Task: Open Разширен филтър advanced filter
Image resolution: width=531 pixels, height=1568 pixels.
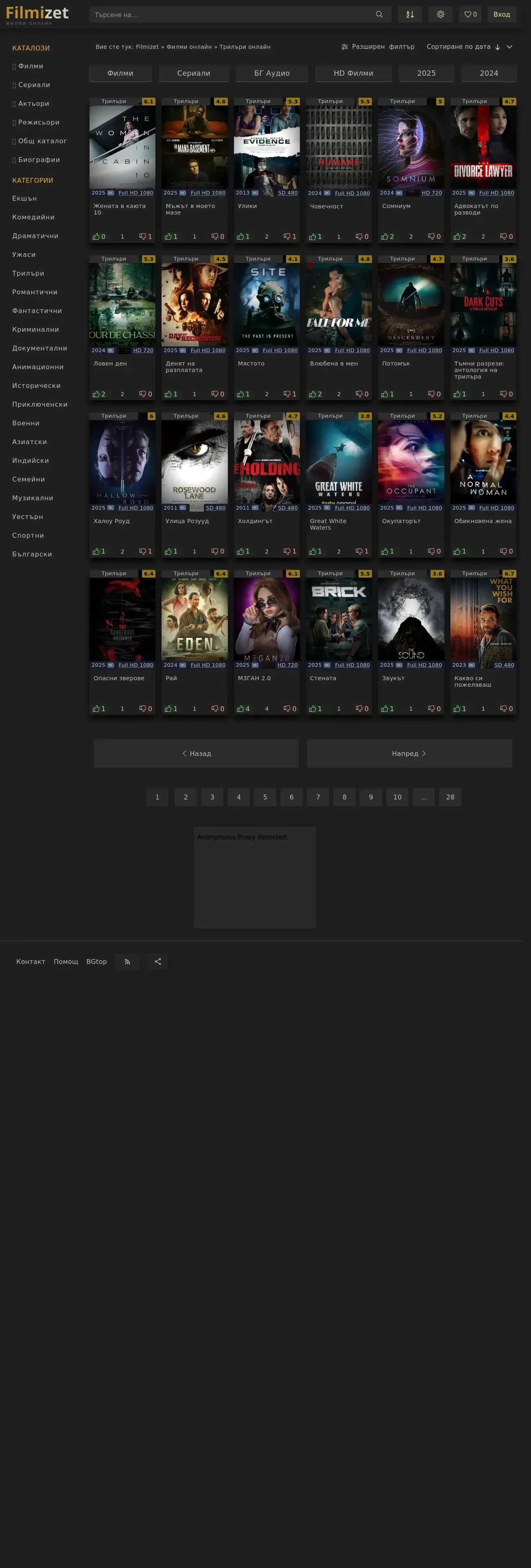Action: 377,47
